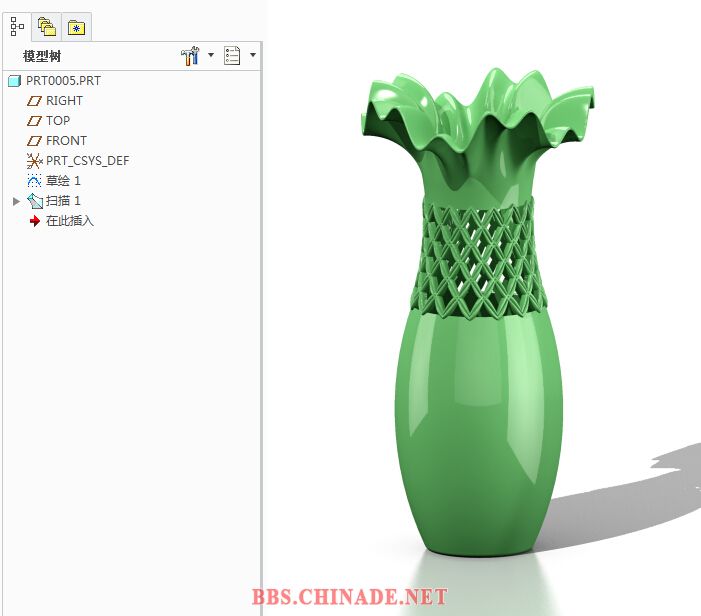The image size is (701, 616).
Task: Switch to the Model Tree tab
Action: (17, 27)
